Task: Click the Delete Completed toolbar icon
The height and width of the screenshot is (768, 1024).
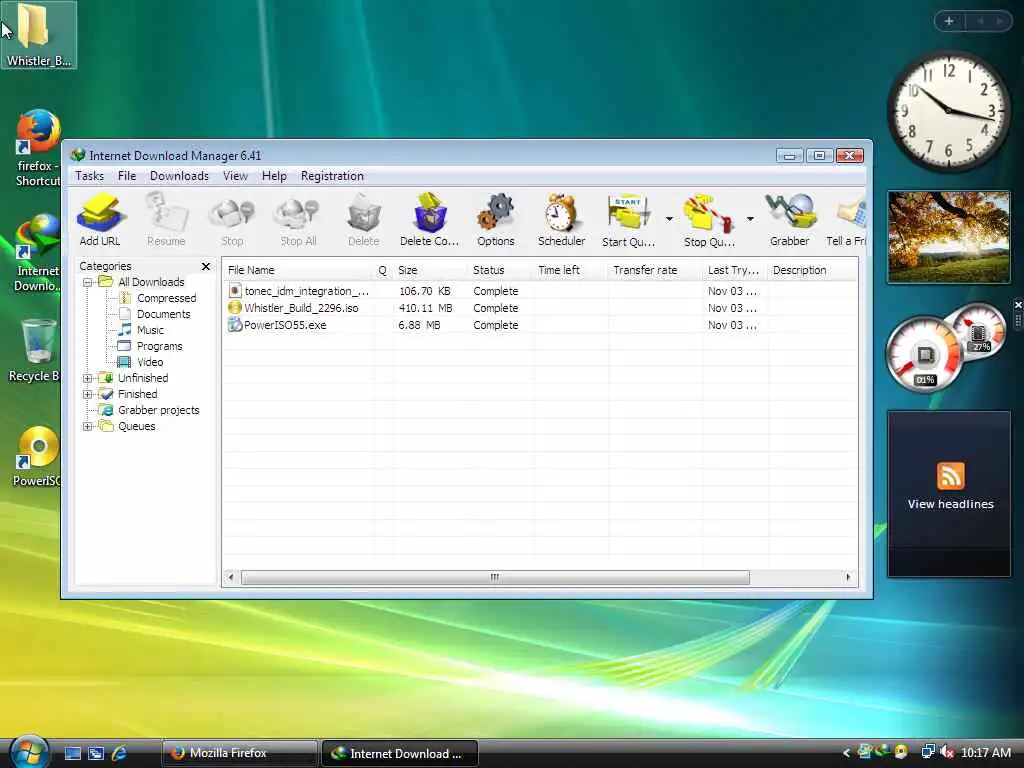Action: [429, 219]
